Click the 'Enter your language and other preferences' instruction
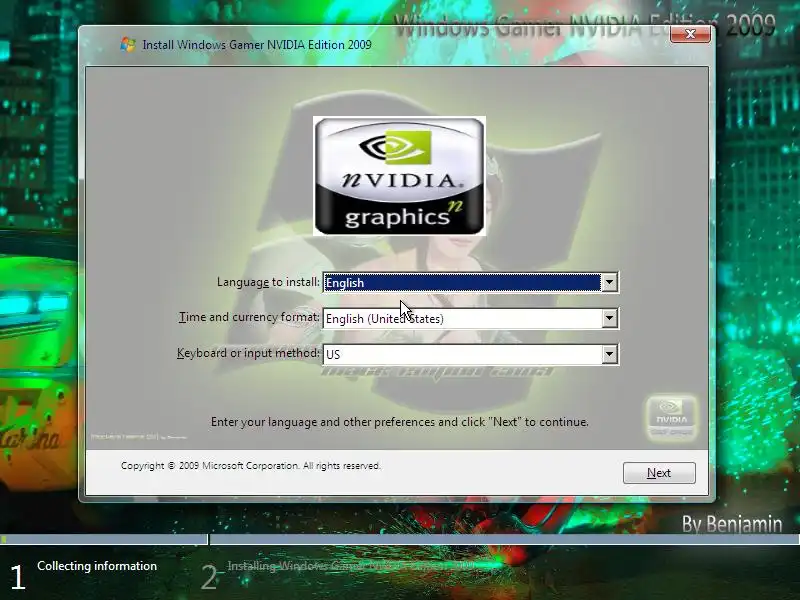This screenshot has height=600, width=800. (399, 422)
